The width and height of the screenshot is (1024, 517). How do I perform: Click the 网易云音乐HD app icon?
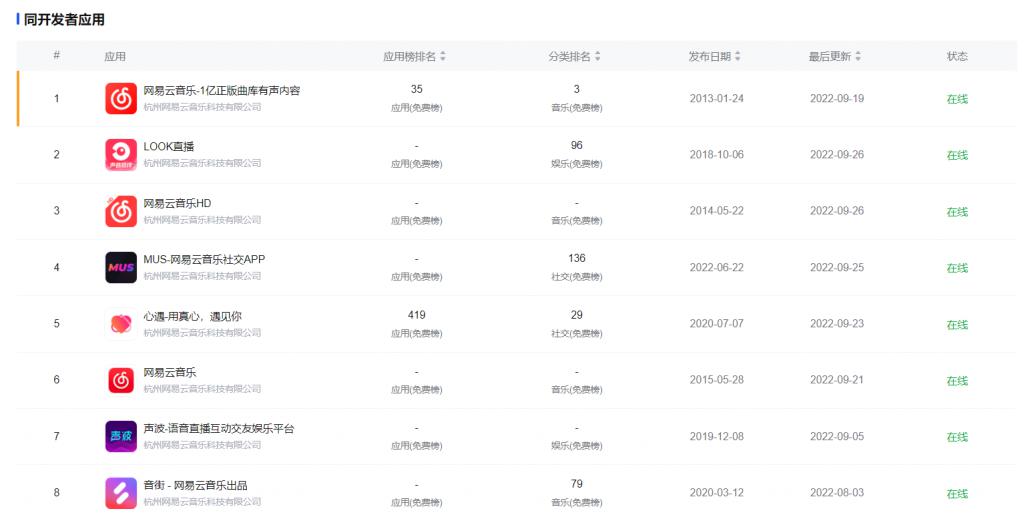[121, 211]
